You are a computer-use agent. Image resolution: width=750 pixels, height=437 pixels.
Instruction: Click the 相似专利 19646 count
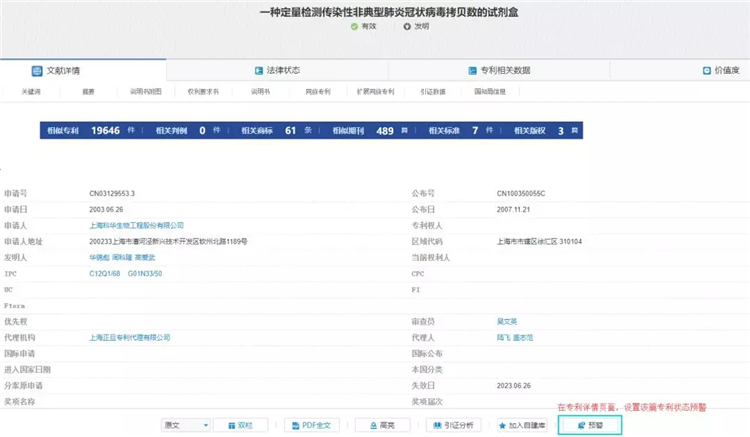(x=105, y=130)
